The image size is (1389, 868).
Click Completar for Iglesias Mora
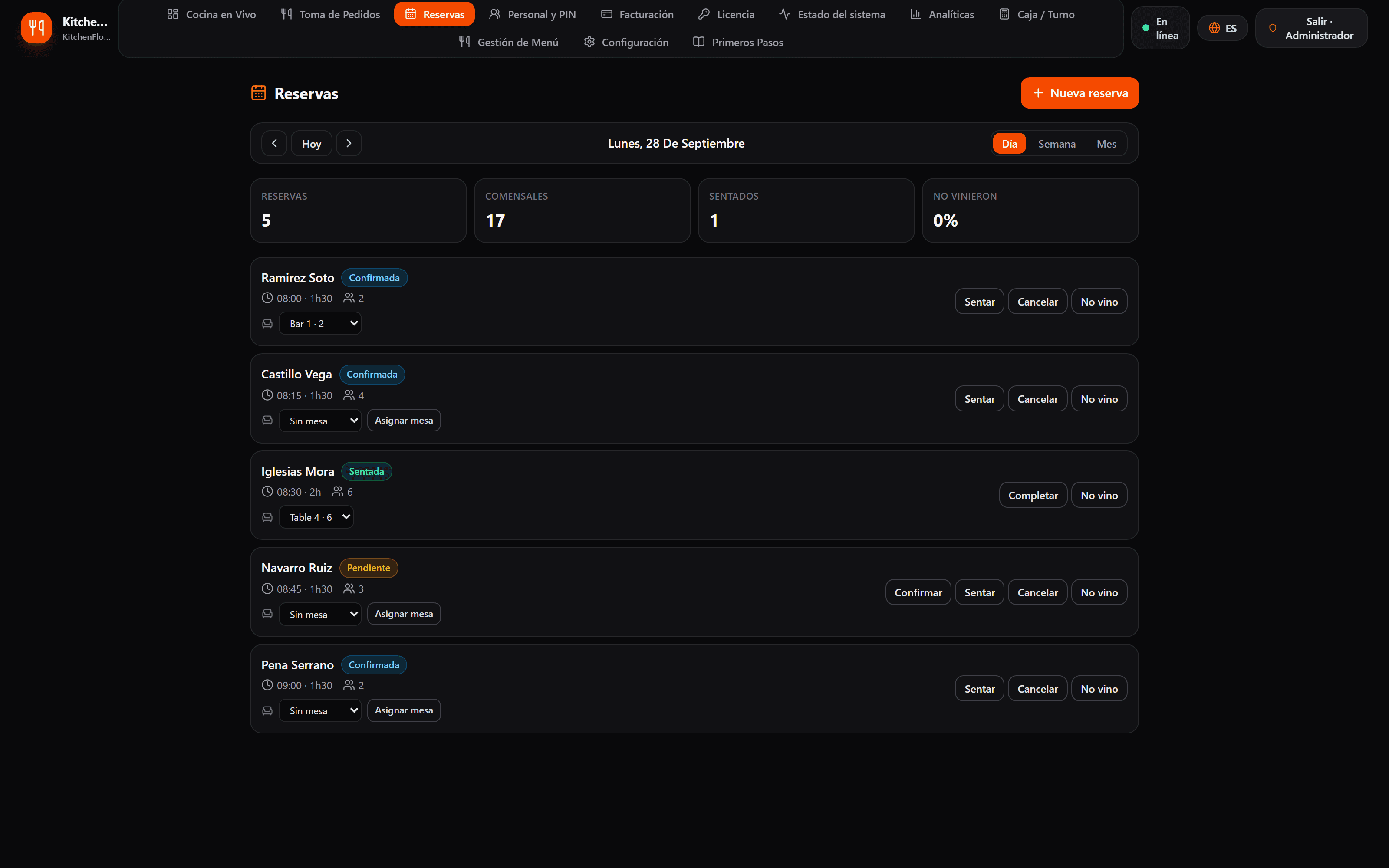1033,495
